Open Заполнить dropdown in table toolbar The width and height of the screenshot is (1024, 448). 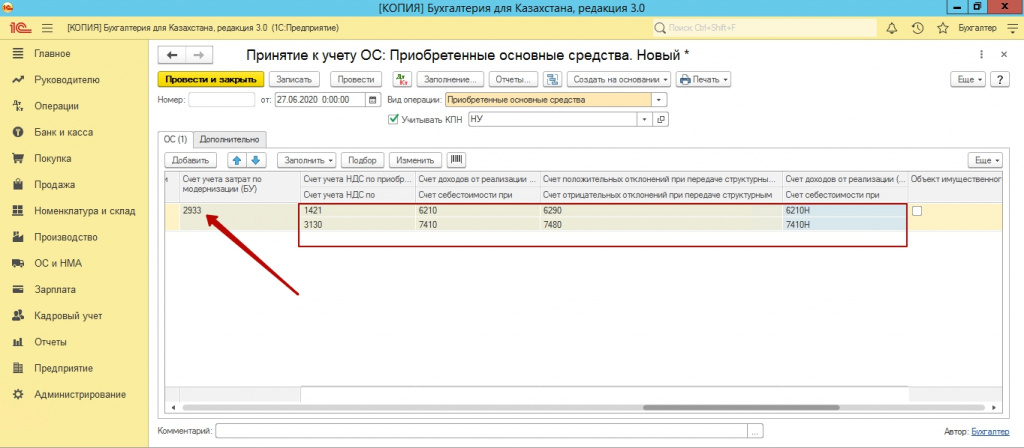click(x=306, y=160)
